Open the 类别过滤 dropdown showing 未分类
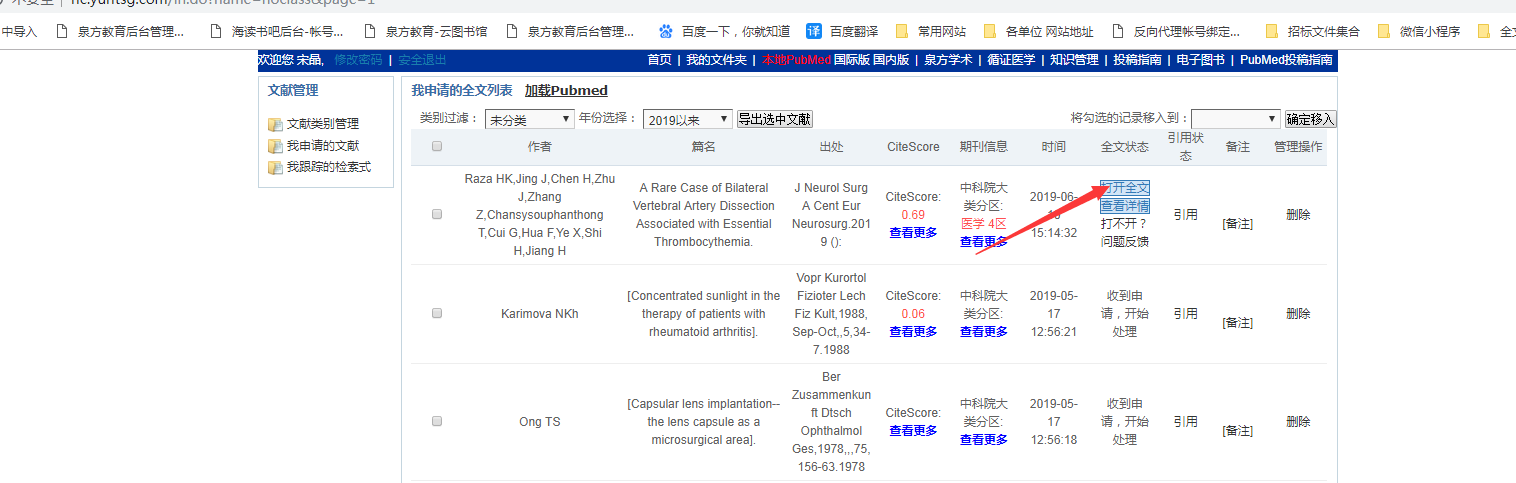This screenshot has width=1516, height=483. 529,119
